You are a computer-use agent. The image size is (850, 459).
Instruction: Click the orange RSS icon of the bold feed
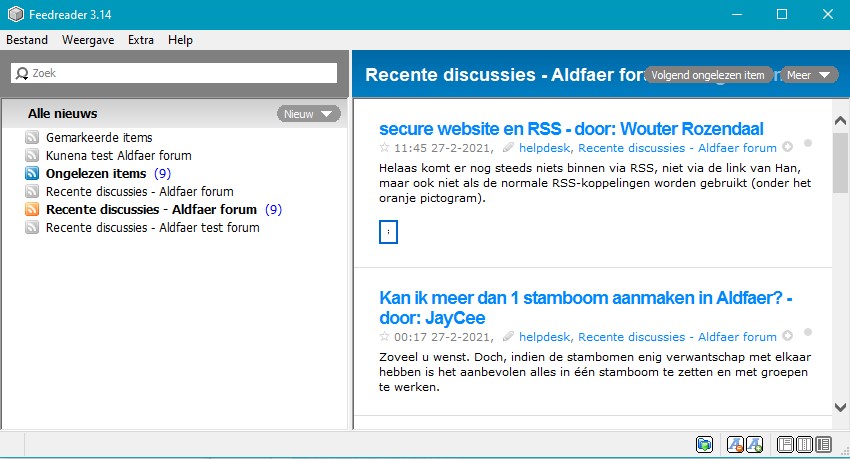pos(32,210)
